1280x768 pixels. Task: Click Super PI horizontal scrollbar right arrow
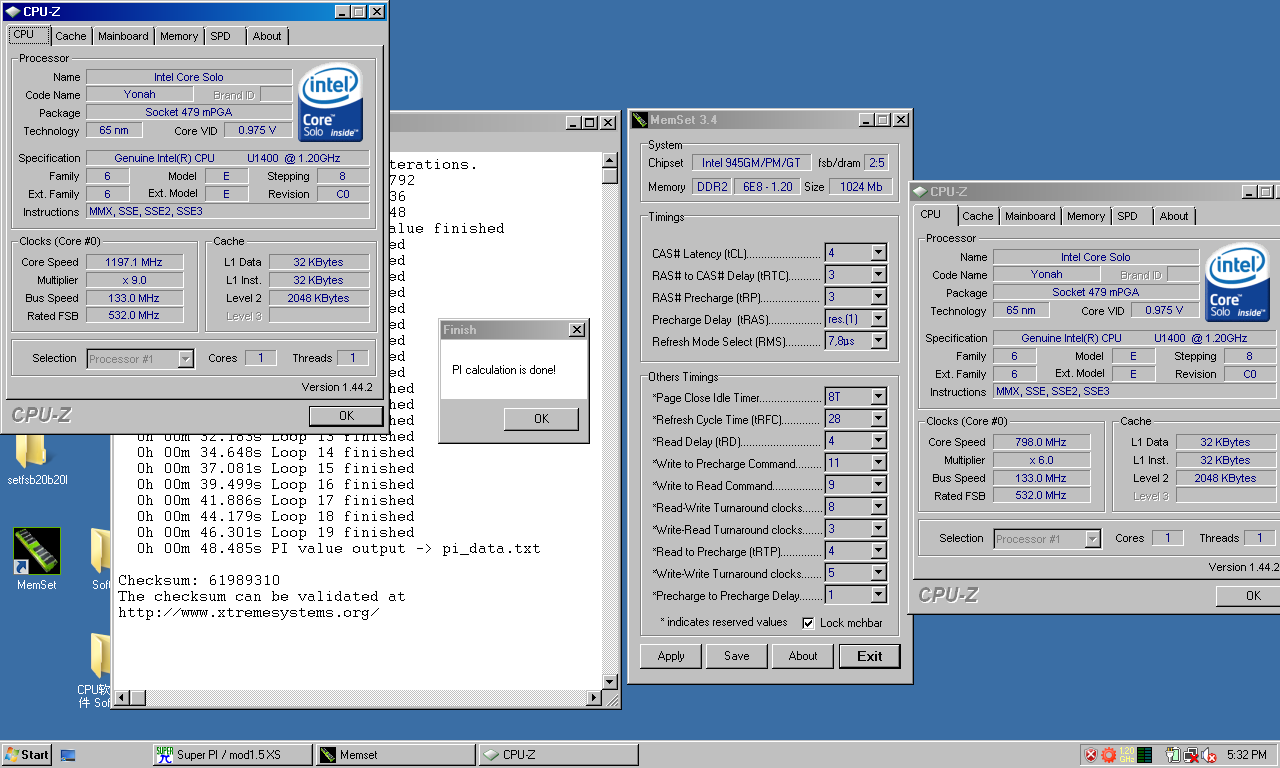pyautogui.click(x=594, y=698)
